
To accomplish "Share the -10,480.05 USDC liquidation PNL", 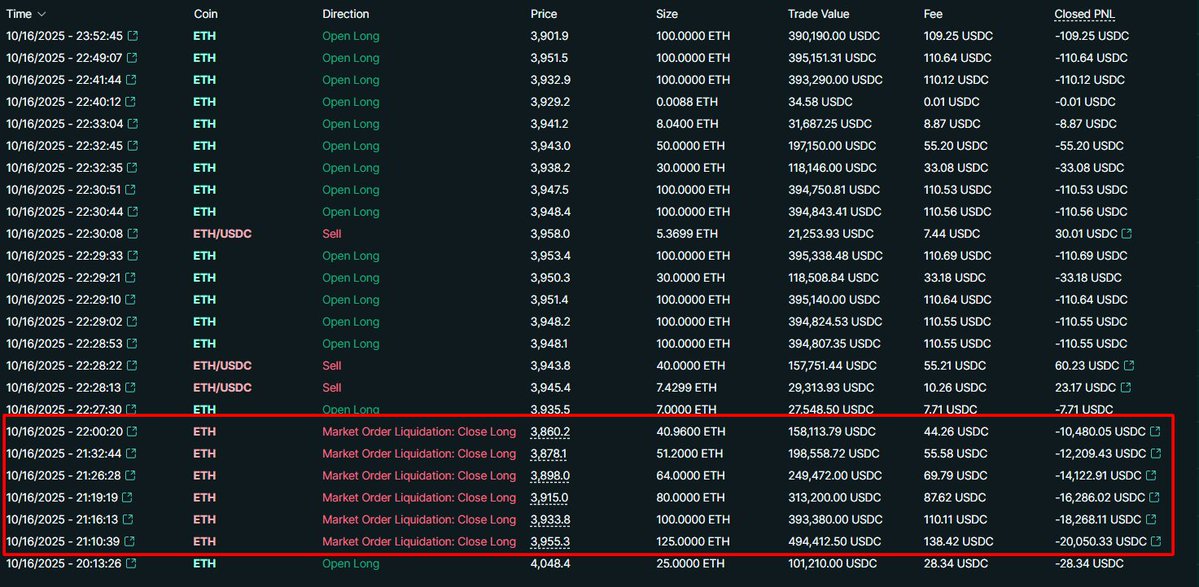I will pyautogui.click(x=1156, y=432).
